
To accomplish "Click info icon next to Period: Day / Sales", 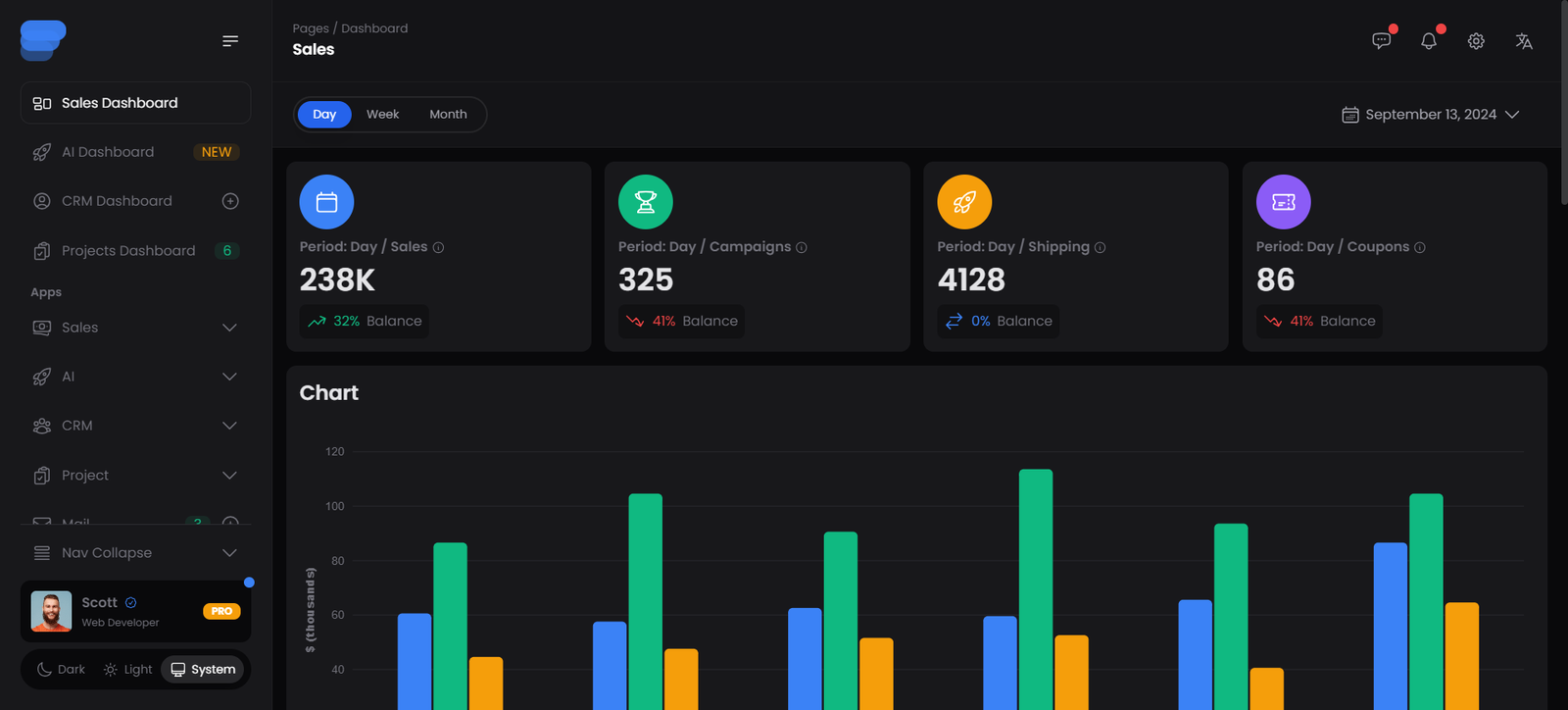I will pyautogui.click(x=438, y=247).
